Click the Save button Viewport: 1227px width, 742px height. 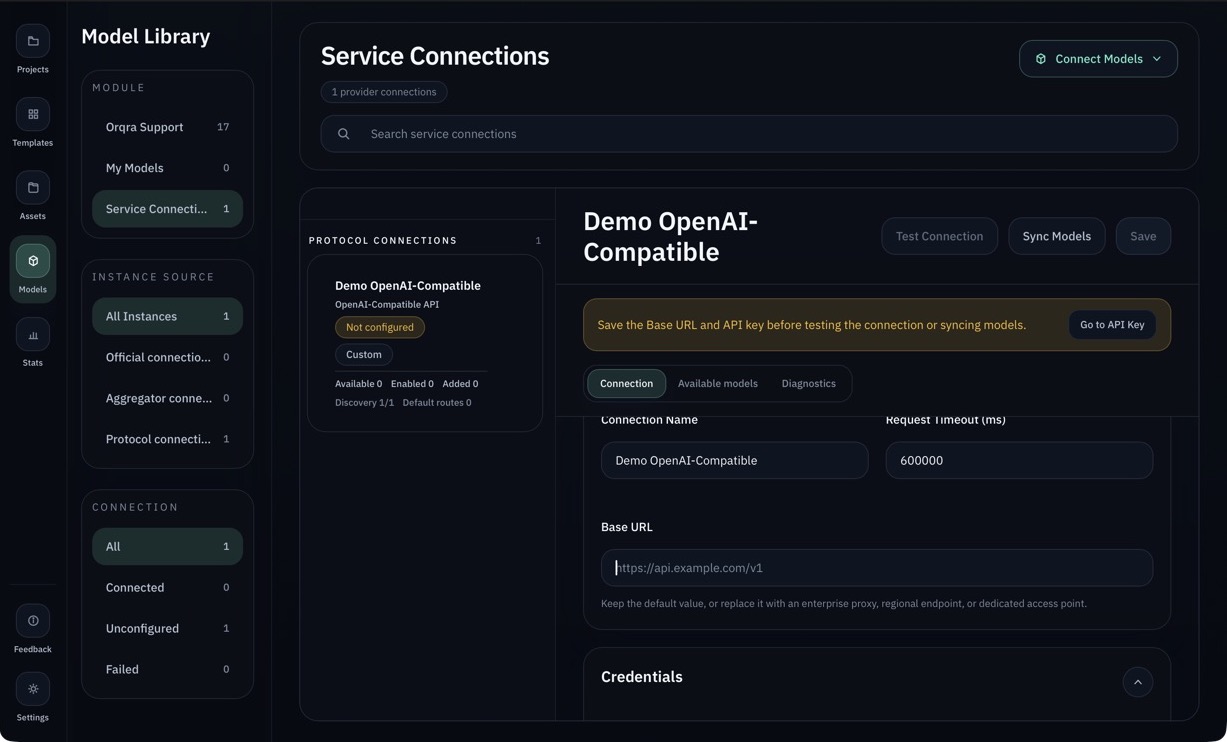click(1143, 236)
